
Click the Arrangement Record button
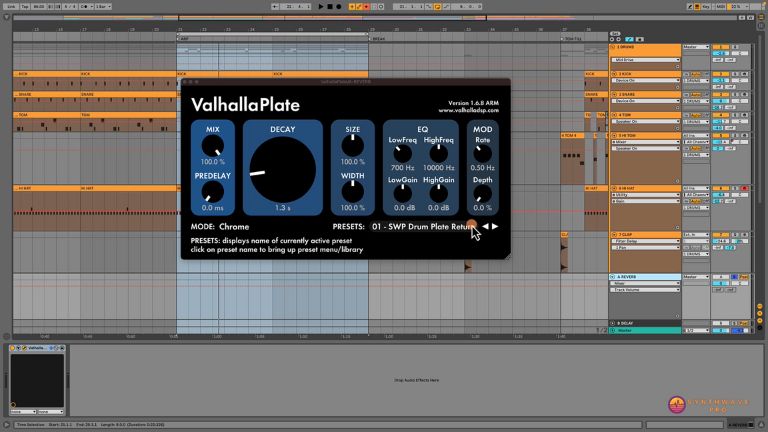point(338,6)
